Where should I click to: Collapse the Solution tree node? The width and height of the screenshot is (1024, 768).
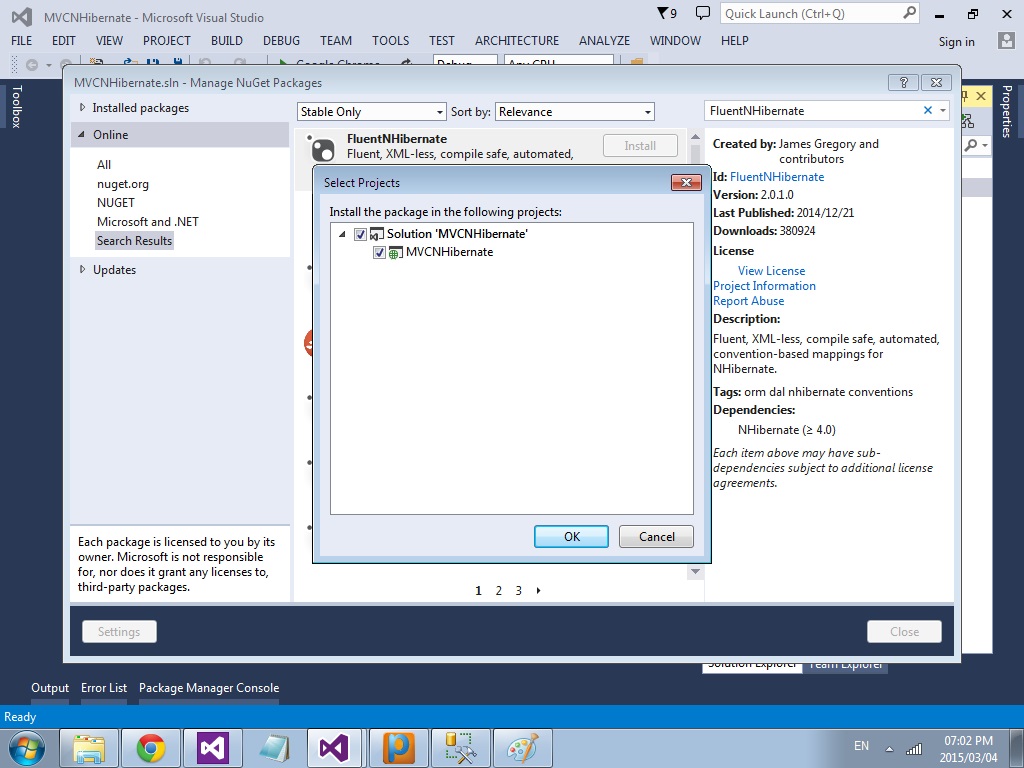[x=342, y=234]
